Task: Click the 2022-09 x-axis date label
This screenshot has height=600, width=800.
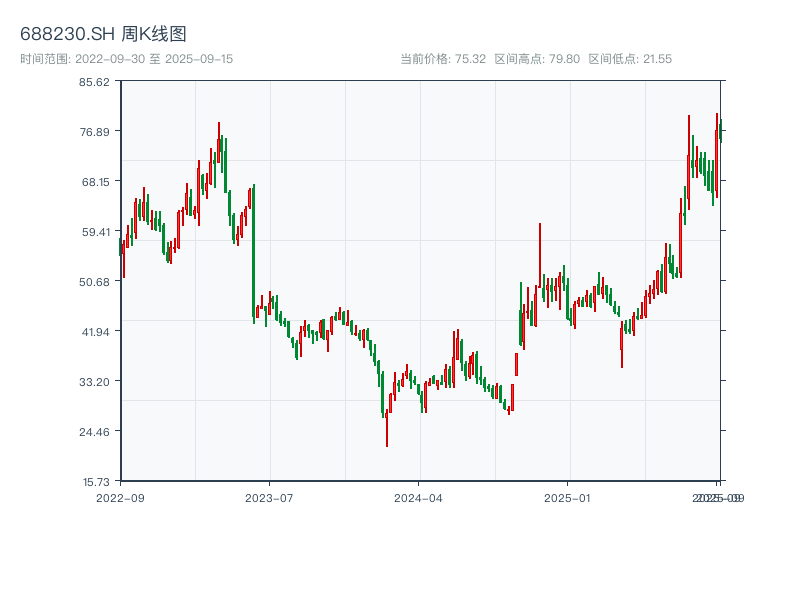Action: tap(120, 497)
